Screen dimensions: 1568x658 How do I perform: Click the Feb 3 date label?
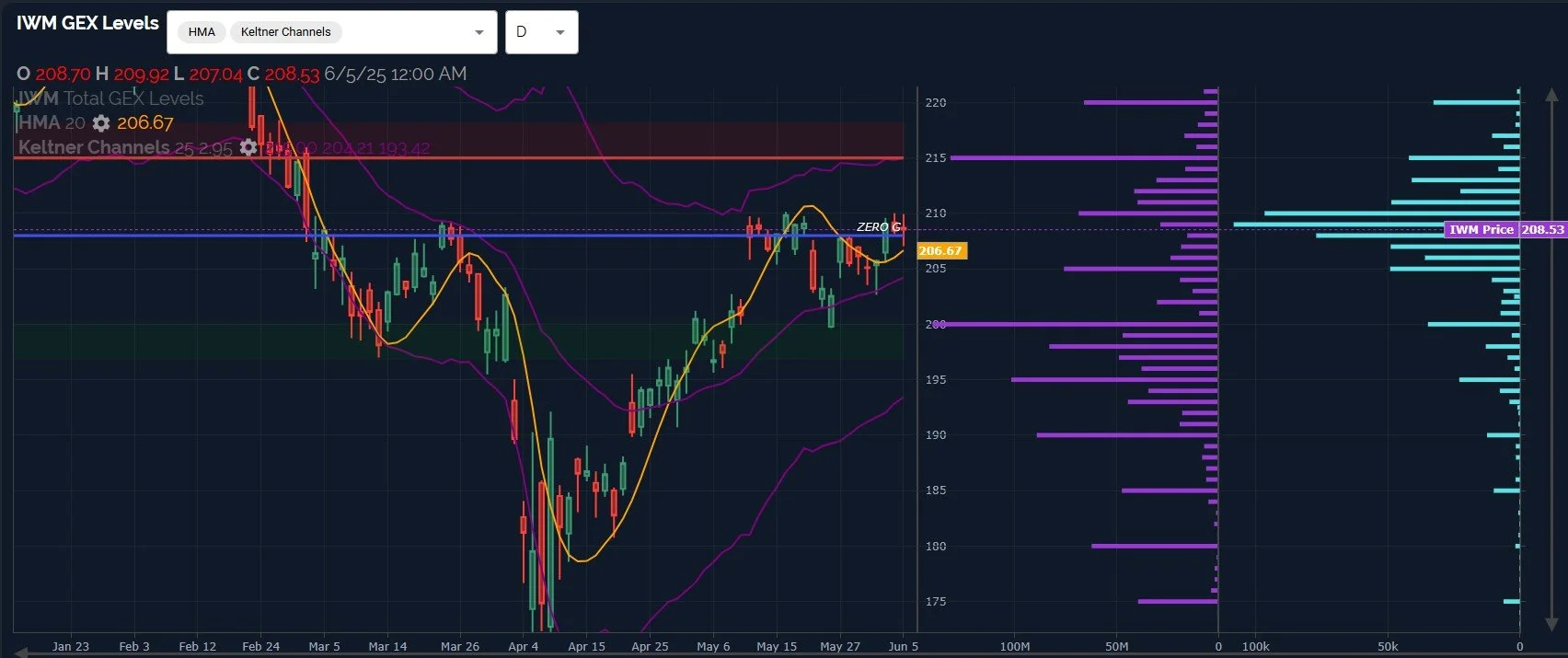tap(134, 646)
